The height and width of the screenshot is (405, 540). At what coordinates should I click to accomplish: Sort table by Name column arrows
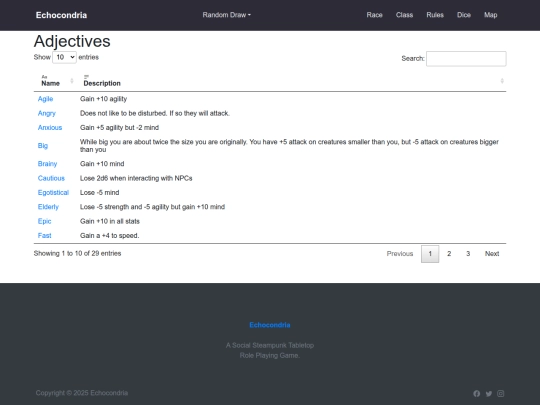click(72, 81)
